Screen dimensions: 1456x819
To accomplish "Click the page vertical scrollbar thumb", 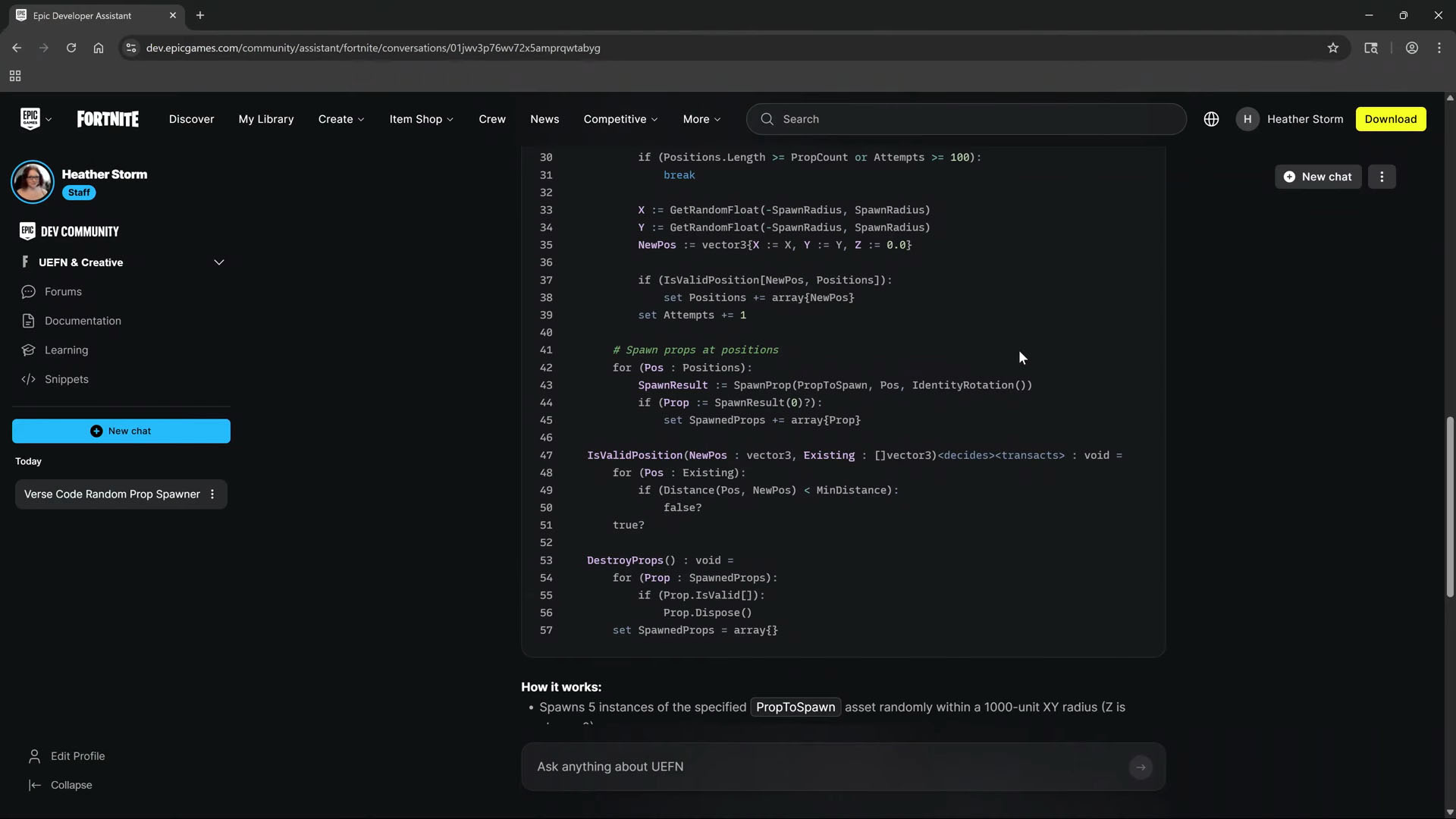I will pos(1450,508).
